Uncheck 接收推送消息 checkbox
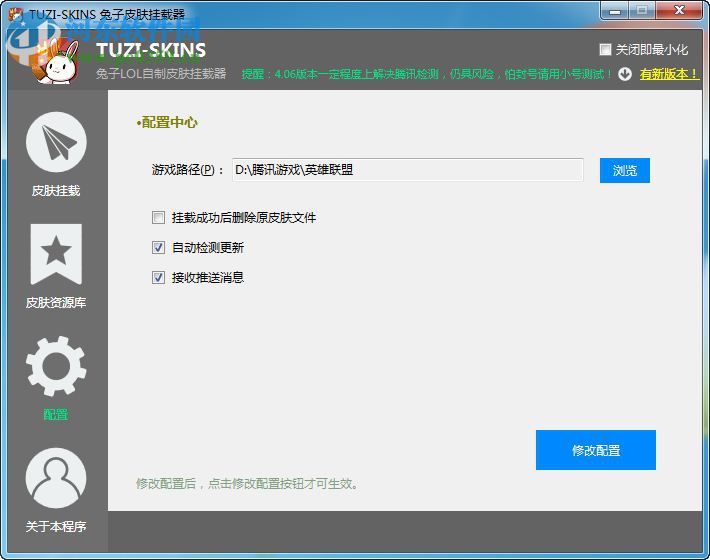 coord(158,278)
